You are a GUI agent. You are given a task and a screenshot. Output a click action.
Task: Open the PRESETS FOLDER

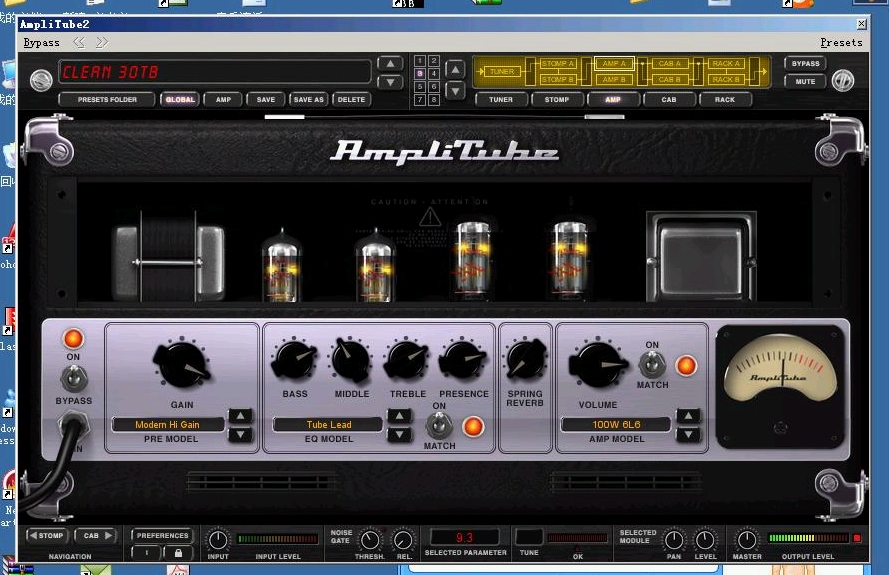pyautogui.click(x=107, y=99)
